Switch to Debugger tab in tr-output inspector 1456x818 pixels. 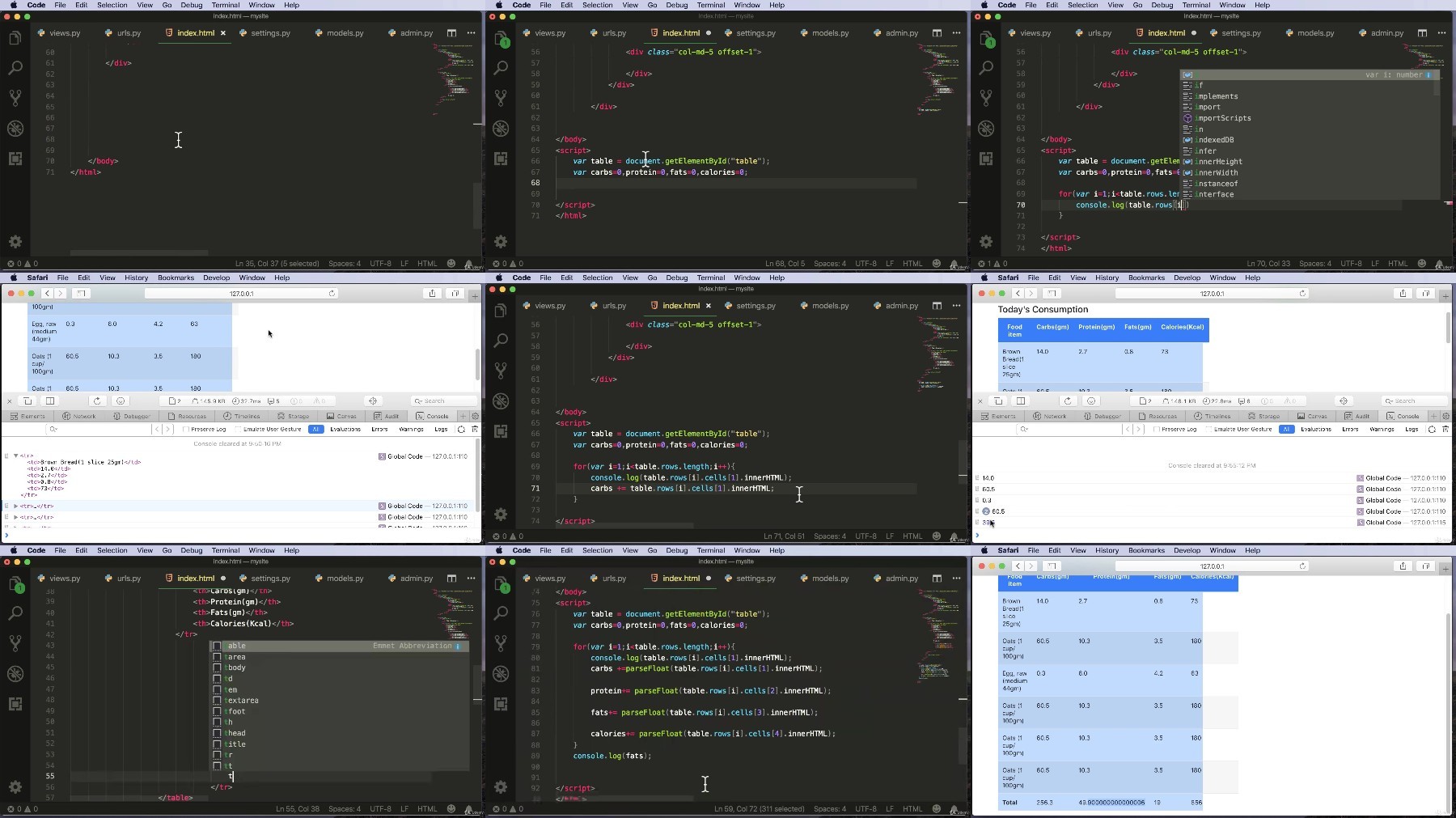132,416
